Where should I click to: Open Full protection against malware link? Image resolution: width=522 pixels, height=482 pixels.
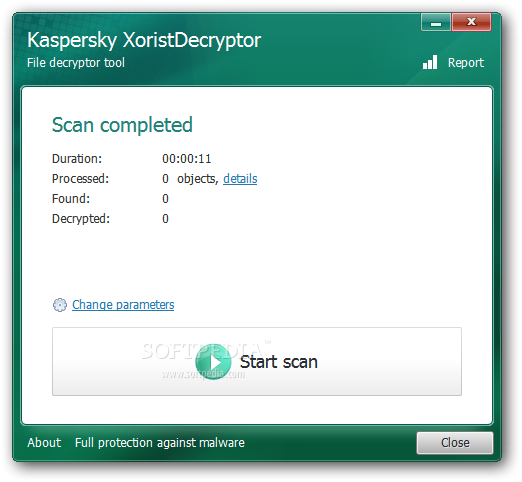coord(160,443)
